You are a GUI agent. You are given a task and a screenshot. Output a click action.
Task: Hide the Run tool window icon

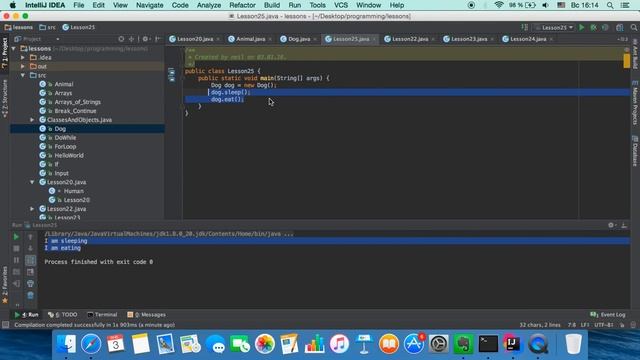pos(624,225)
